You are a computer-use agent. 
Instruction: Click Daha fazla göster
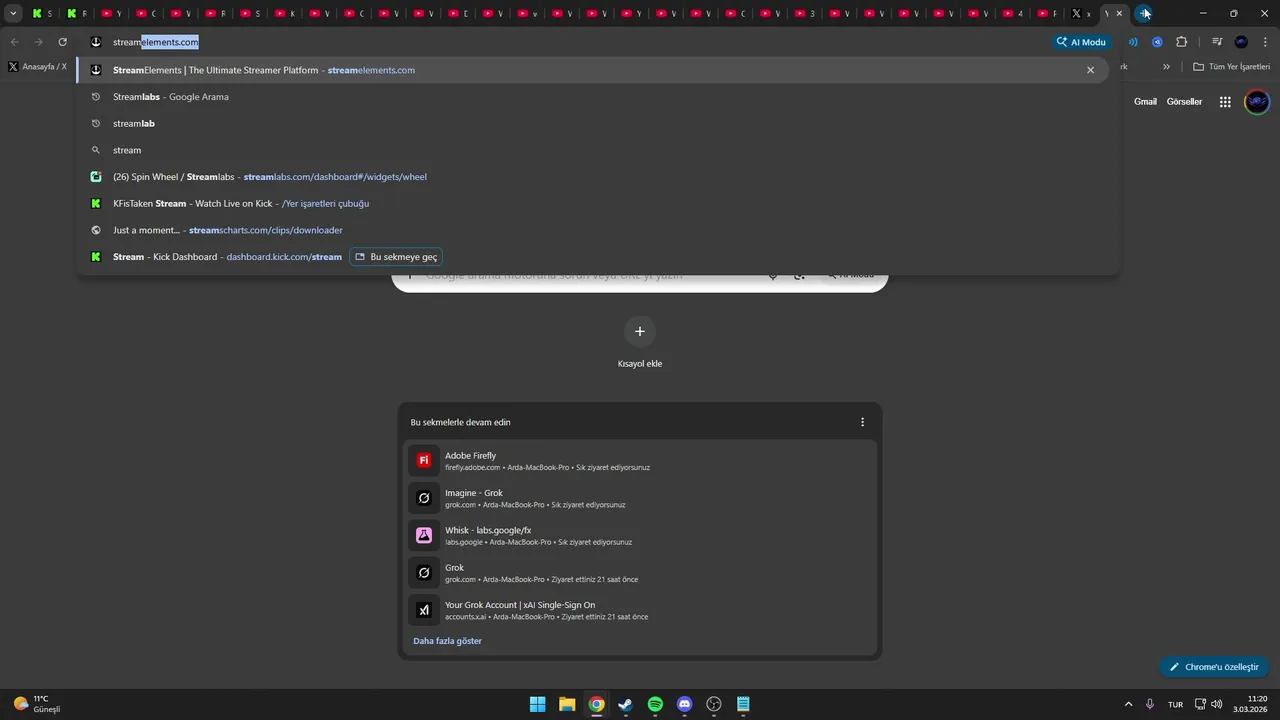click(447, 641)
